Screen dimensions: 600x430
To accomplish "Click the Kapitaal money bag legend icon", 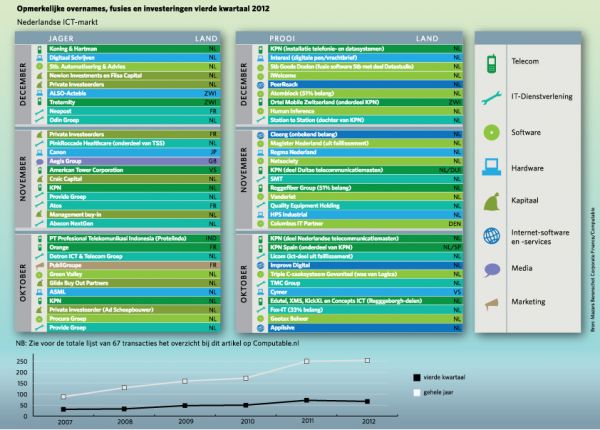I will 492,202.
